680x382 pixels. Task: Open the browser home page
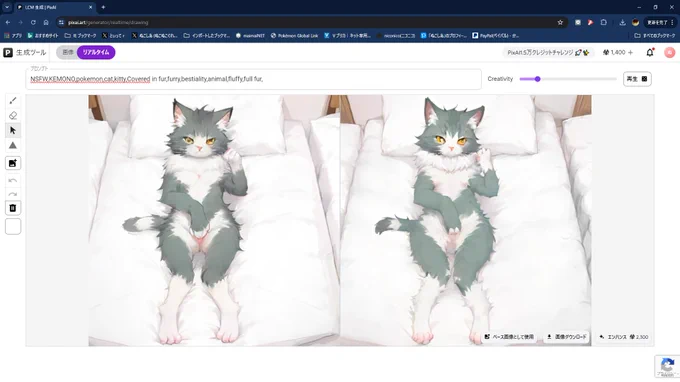click(46, 23)
